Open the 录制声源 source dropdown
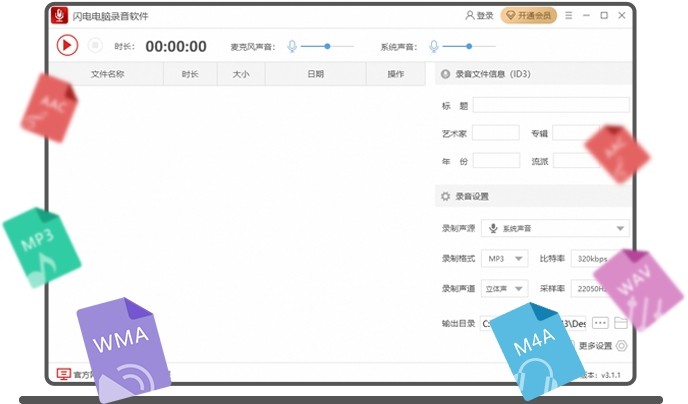 pos(555,228)
